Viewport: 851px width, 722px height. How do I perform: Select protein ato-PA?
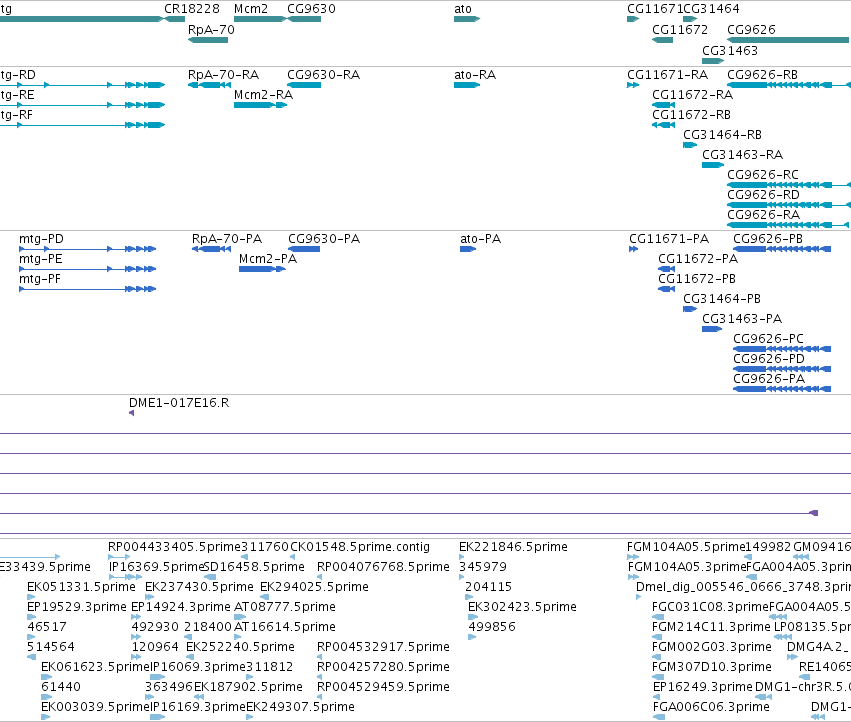[480, 239]
